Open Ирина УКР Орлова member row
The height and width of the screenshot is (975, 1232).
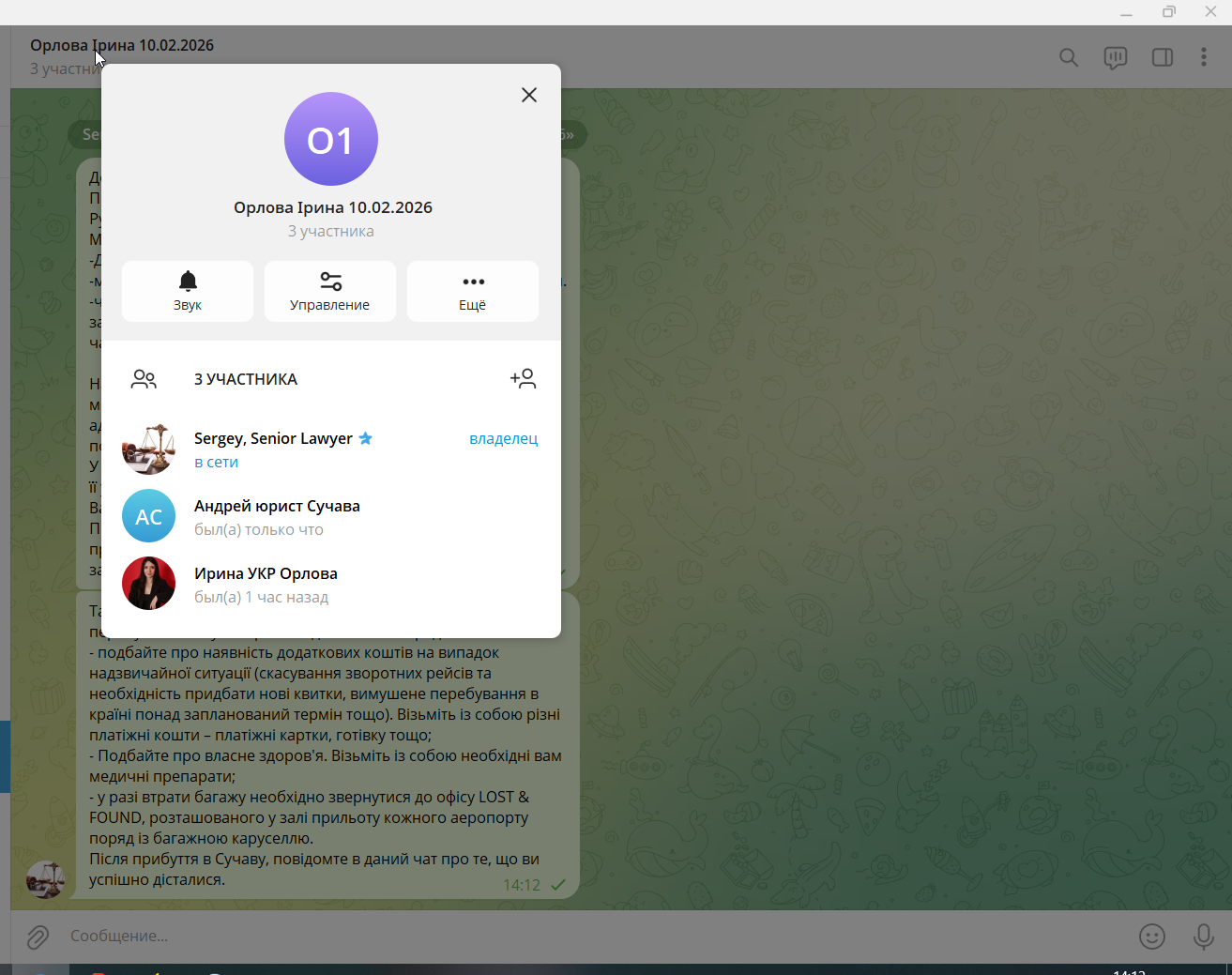click(x=331, y=585)
